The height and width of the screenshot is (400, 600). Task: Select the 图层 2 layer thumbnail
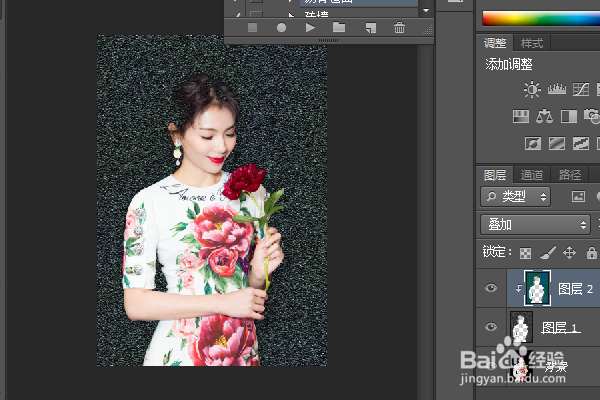pos(537,288)
